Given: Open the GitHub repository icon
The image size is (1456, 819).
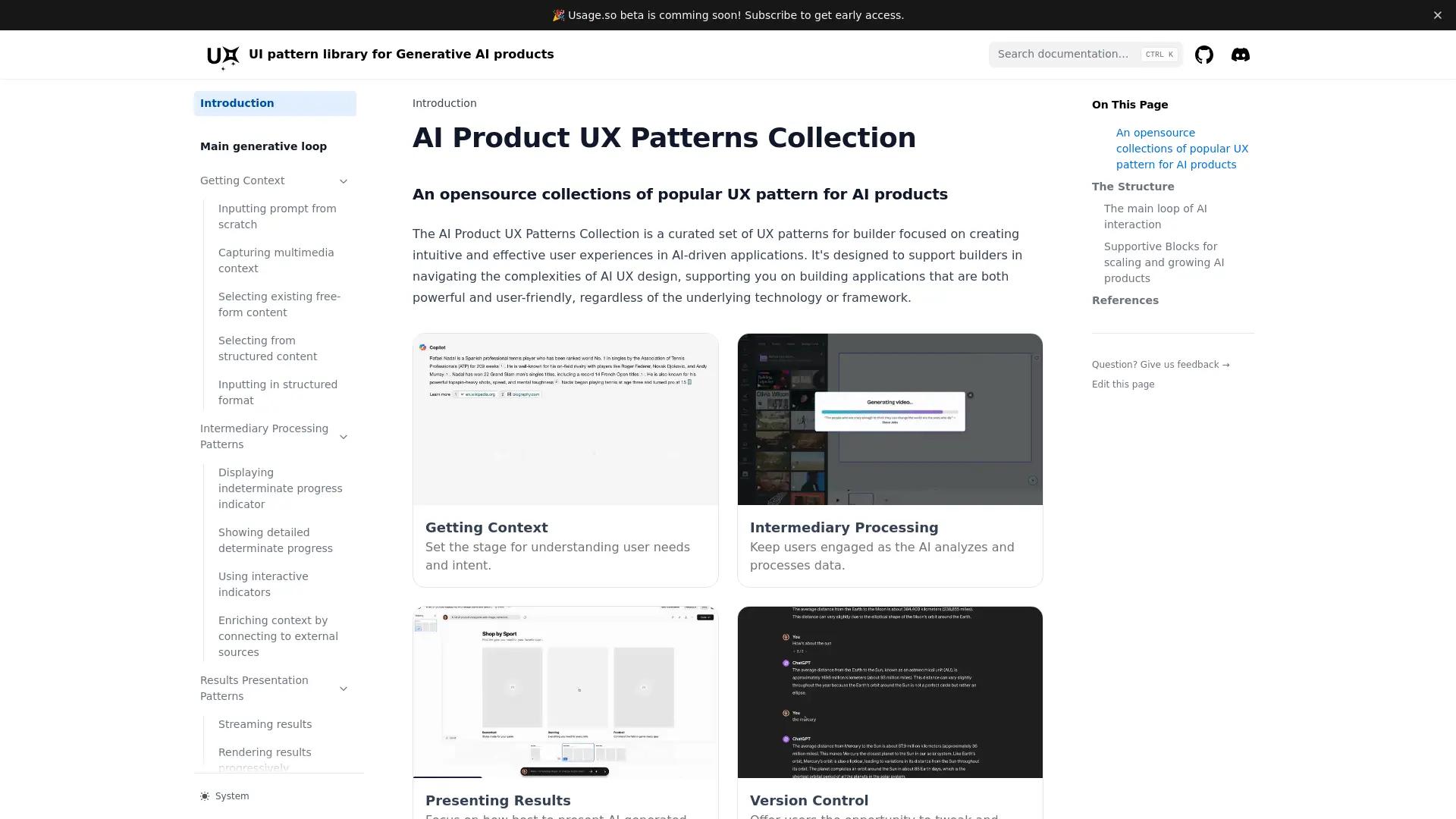Looking at the screenshot, I should 1203,54.
